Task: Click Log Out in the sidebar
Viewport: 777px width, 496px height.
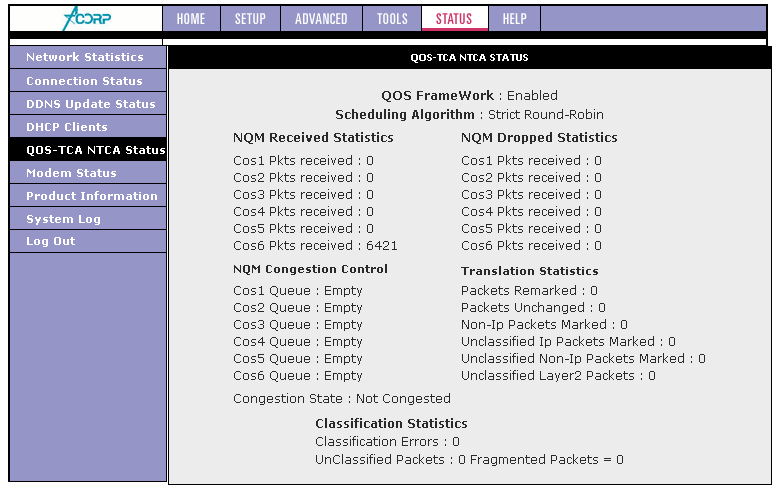Action: point(88,241)
